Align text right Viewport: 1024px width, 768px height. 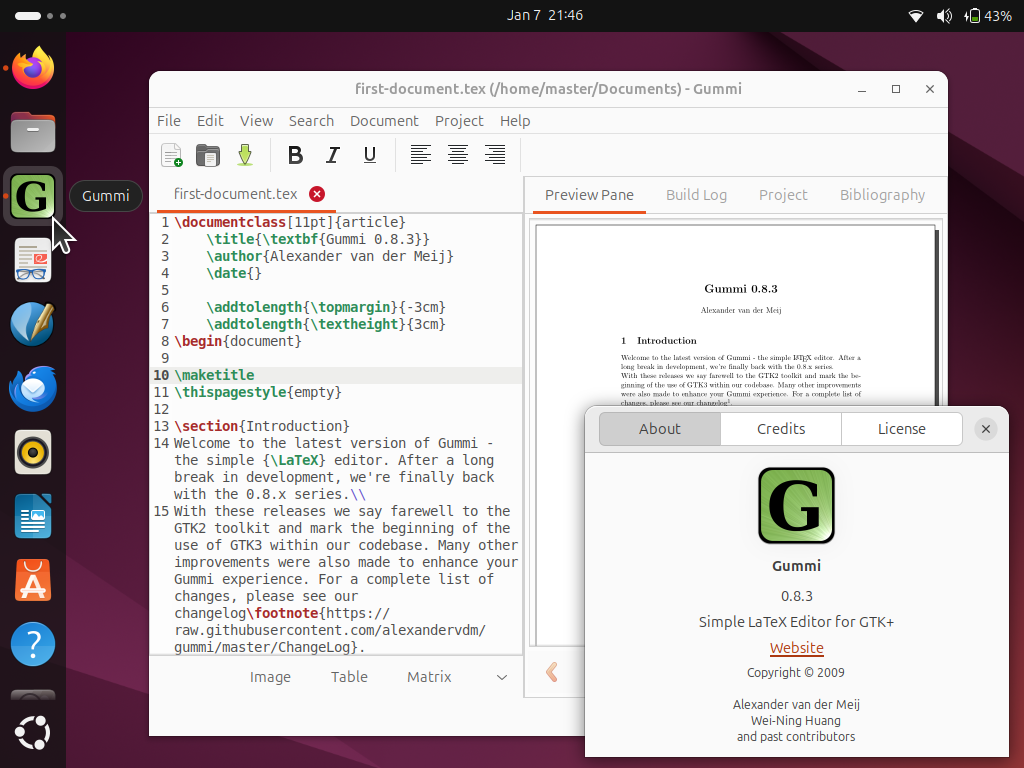click(495, 155)
